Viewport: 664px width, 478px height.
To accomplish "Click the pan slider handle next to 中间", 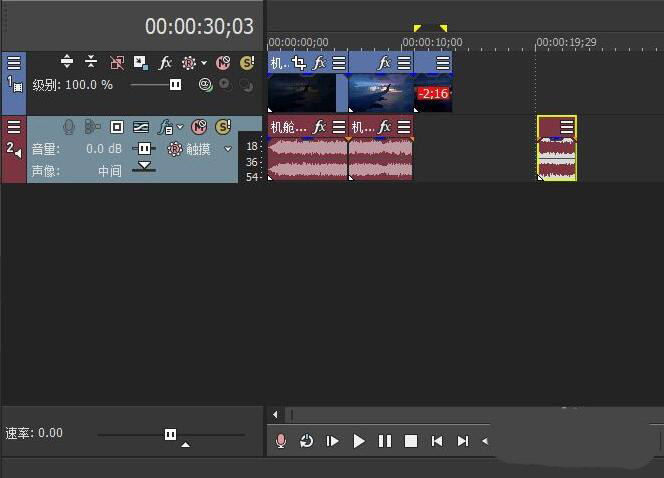I will (x=144, y=166).
